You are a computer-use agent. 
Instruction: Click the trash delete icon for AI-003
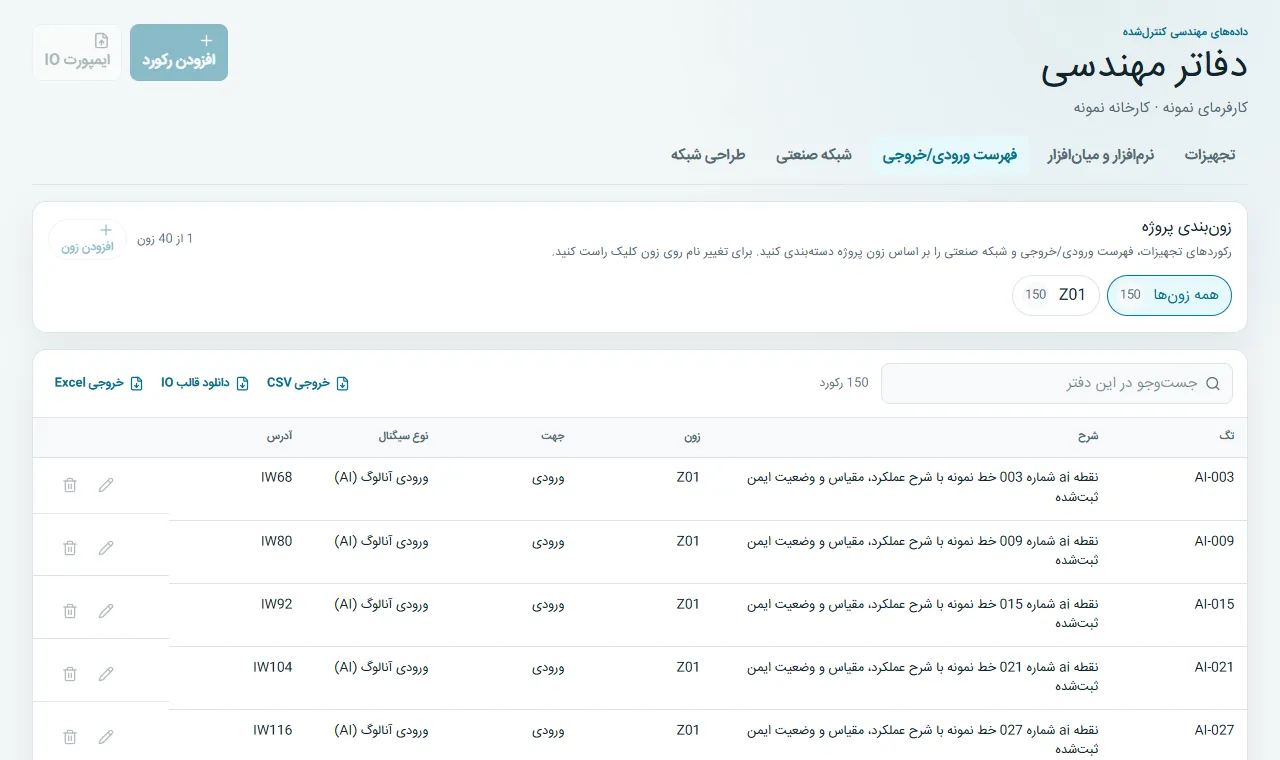tap(70, 485)
